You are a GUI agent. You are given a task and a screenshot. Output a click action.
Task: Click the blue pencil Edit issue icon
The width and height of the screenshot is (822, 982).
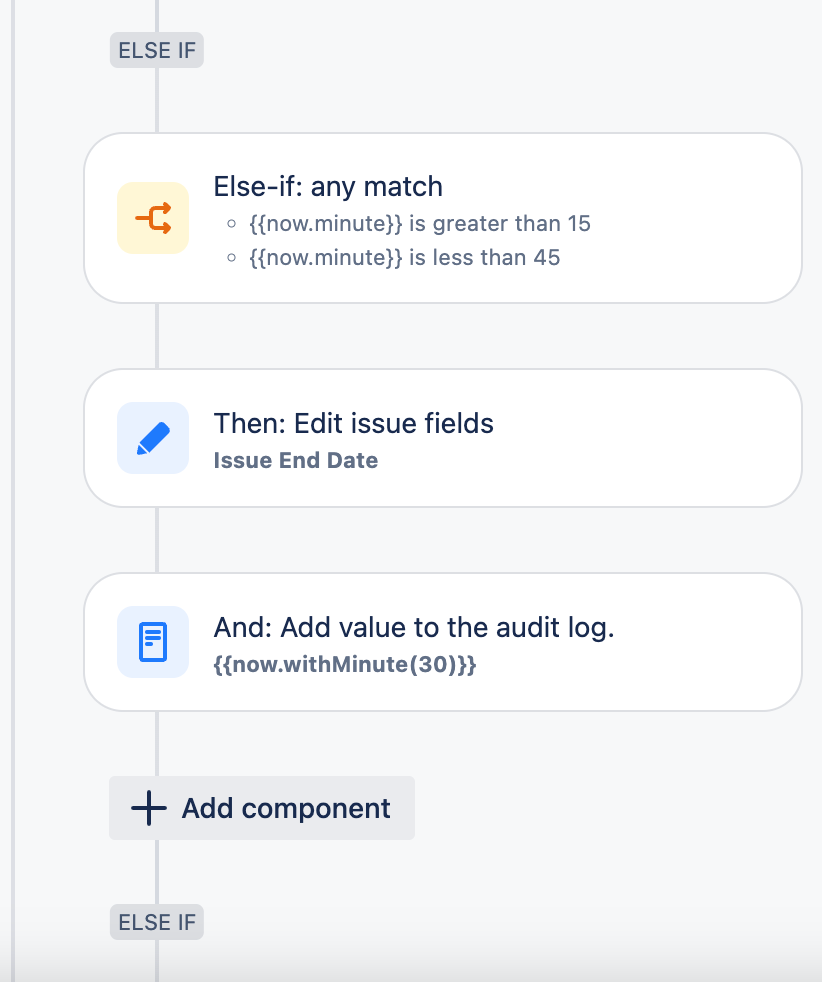[x=153, y=438]
